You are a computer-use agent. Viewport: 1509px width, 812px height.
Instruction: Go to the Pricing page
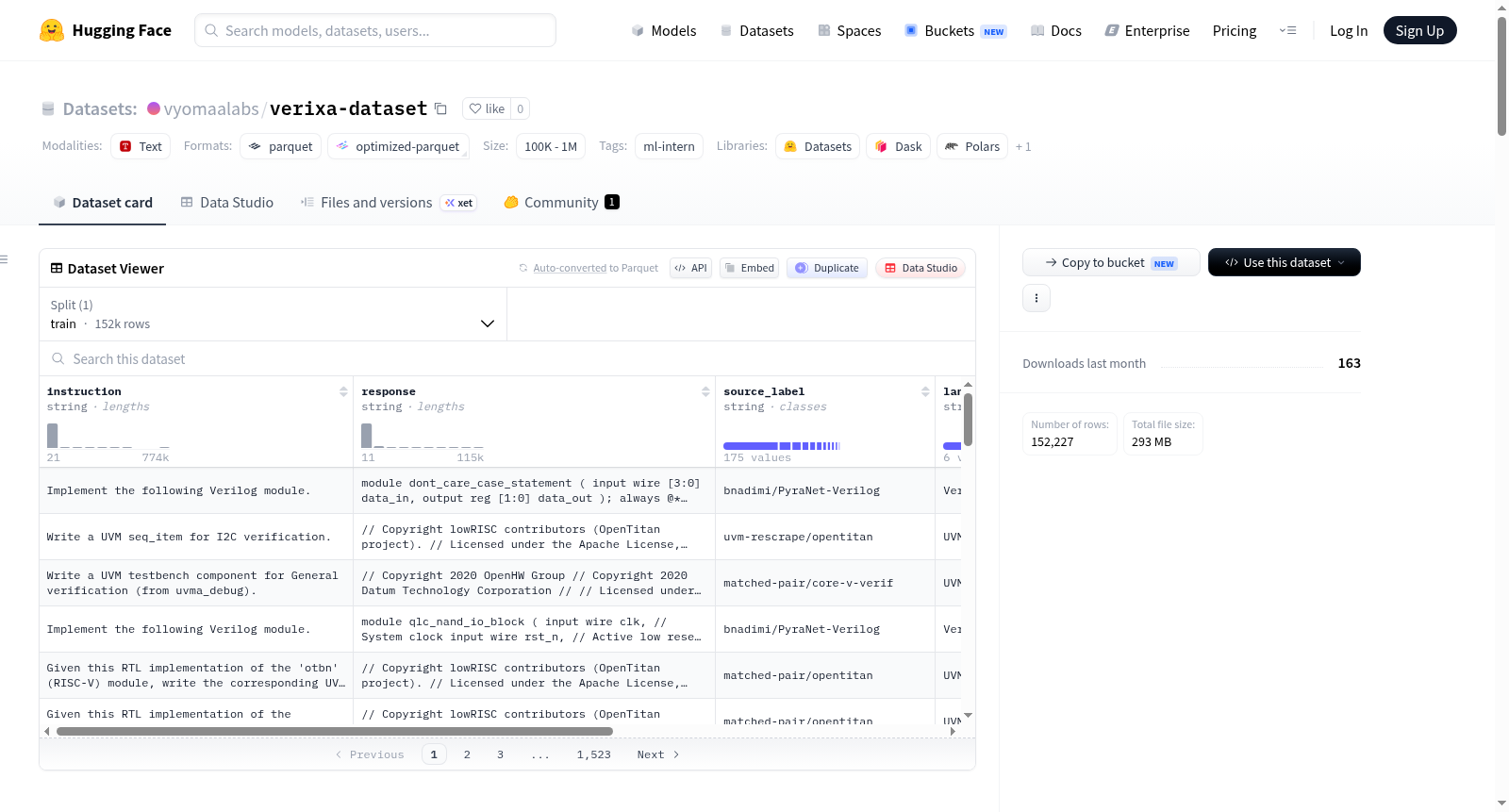pyautogui.click(x=1235, y=30)
